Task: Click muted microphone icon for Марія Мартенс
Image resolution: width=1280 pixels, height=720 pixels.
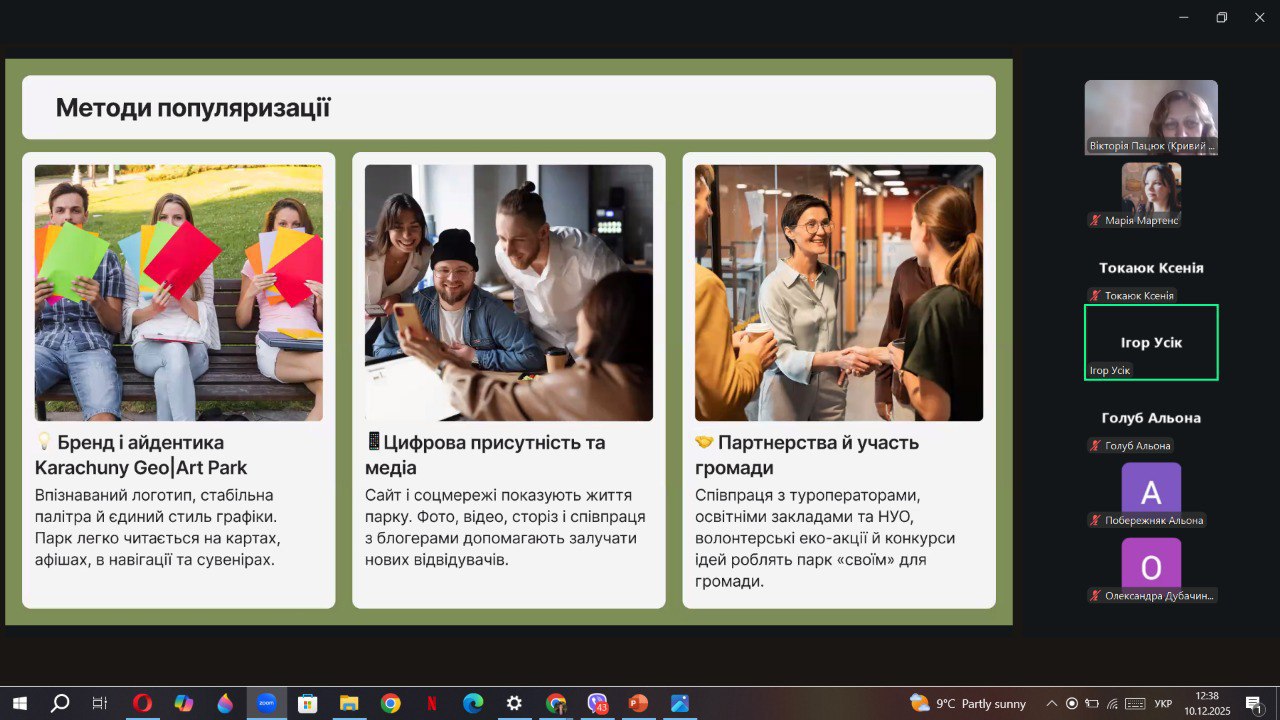Action: (x=1096, y=220)
